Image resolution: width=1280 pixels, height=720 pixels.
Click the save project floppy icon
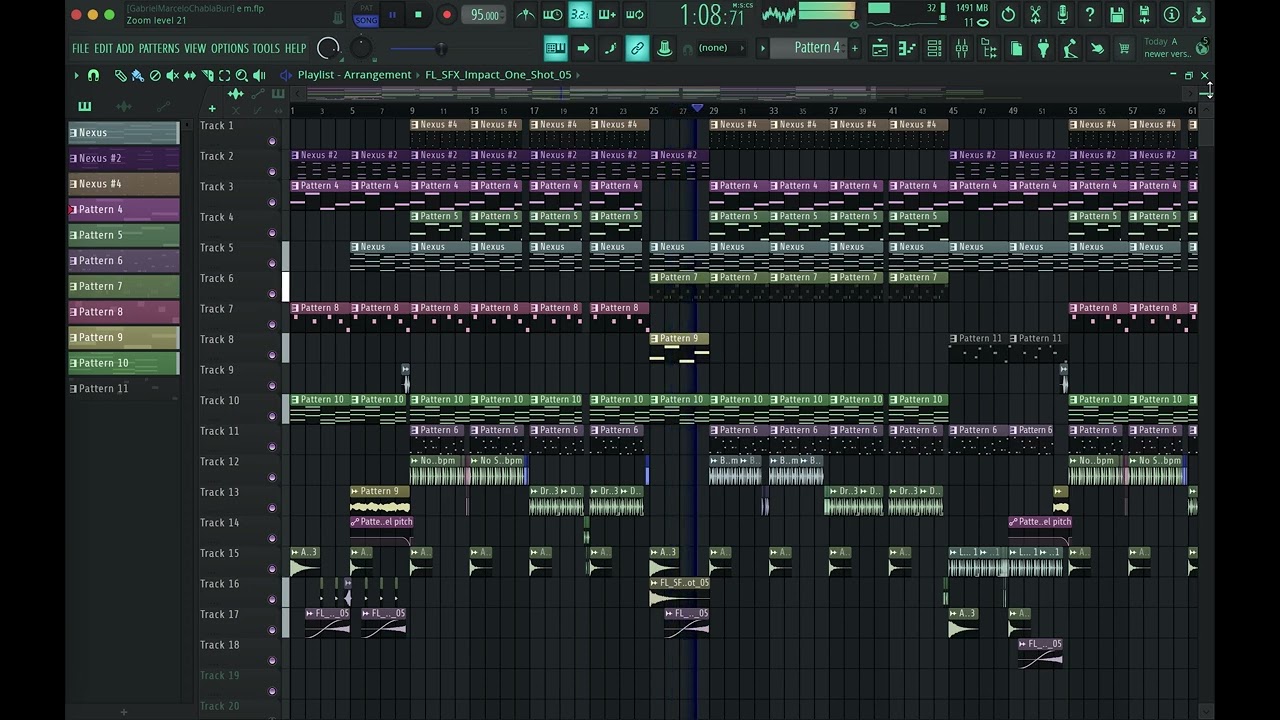coord(1117,15)
